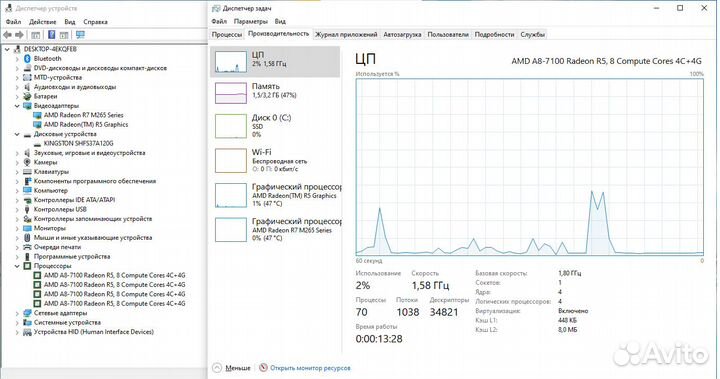The height and width of the screenshot is (379, 720).
Task: Select the Камеры camera icon
Action: tap(27, 162)
